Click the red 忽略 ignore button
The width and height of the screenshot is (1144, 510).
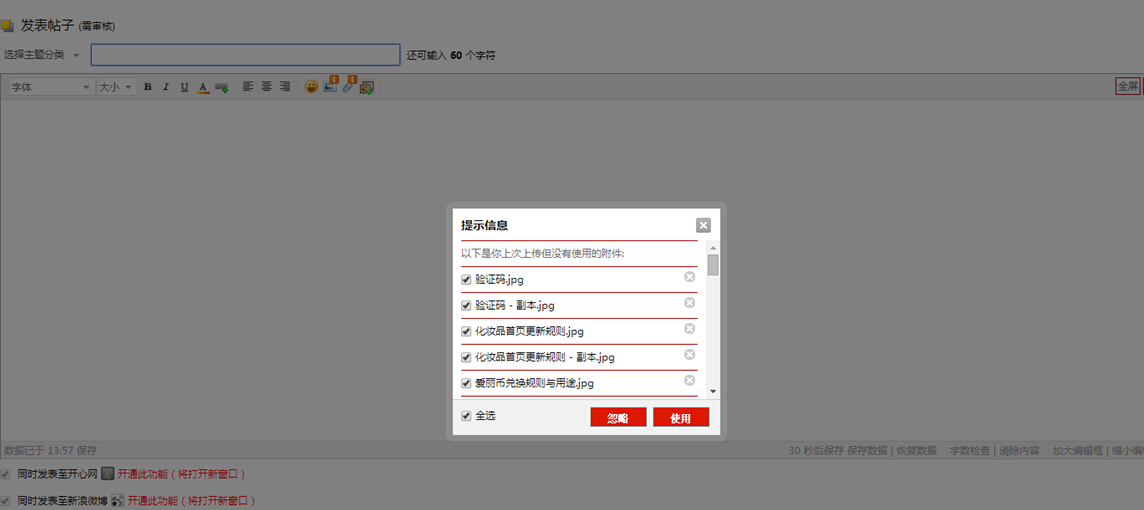pos(618,417)
